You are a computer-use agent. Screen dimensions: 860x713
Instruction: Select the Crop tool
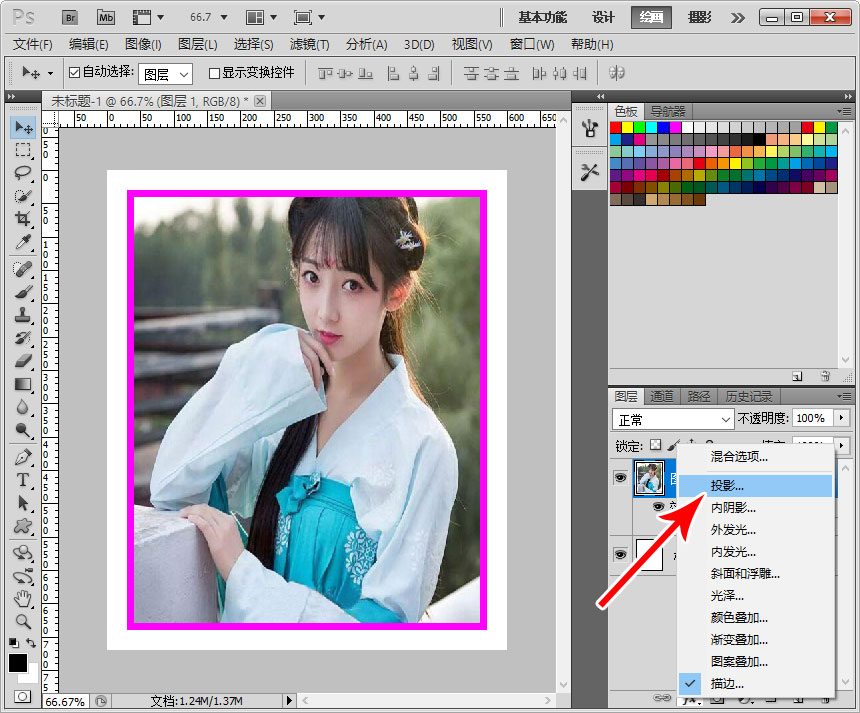(x=23, y=219)
